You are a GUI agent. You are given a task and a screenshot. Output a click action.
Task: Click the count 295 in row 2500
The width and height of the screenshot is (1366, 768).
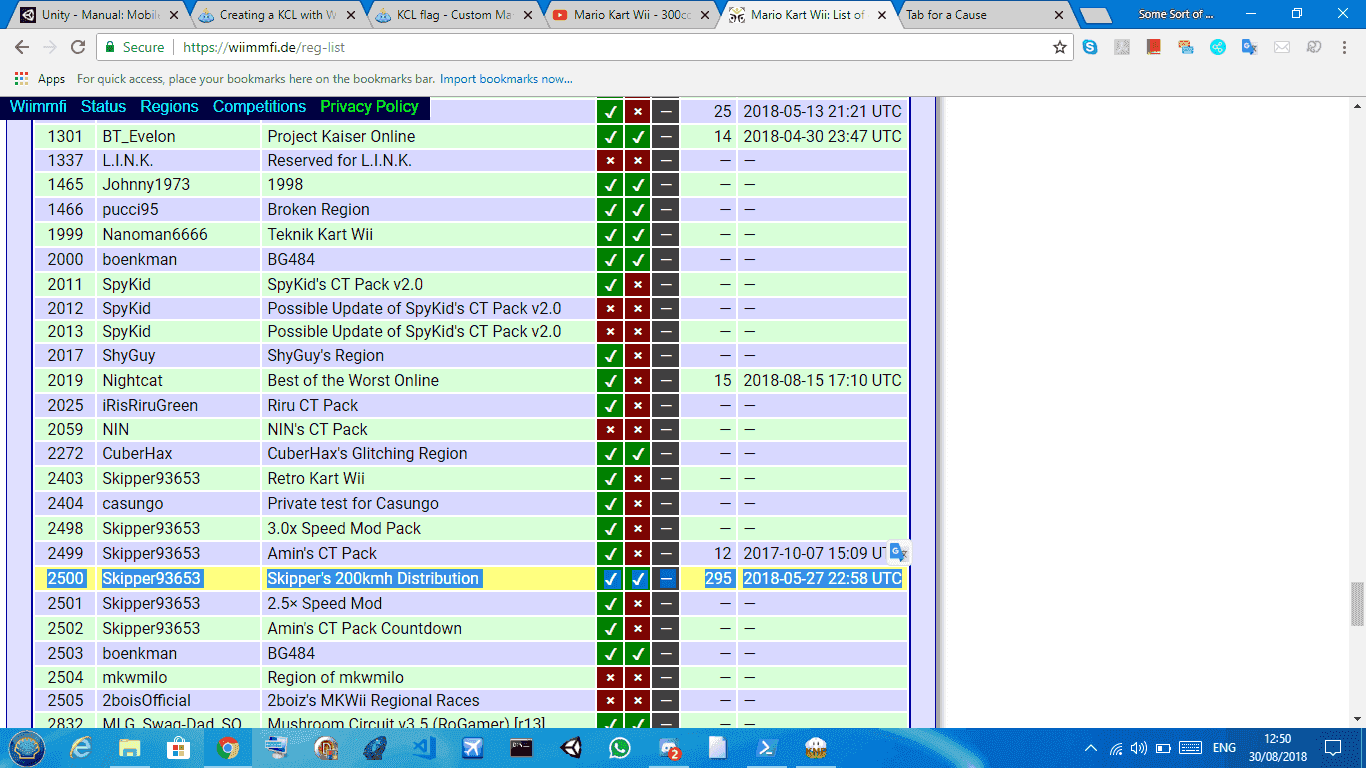[x=719, y=578]
